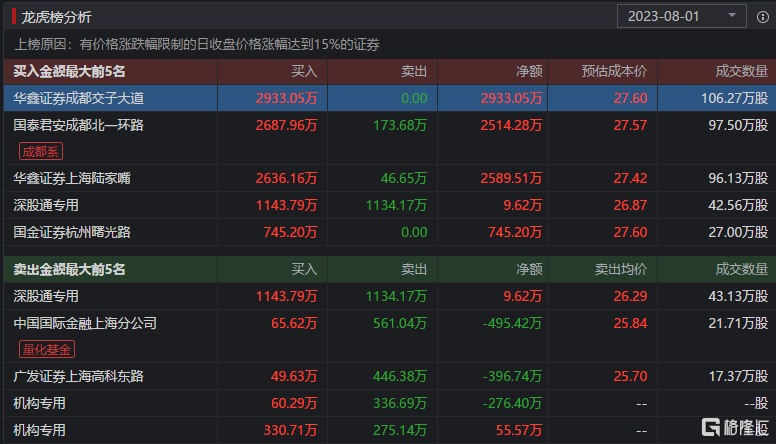This screenshot has width=776, height=444.
Task: Click the 上榜原因 reason description line
Action: pyautogui.click(x=196, y=45)
